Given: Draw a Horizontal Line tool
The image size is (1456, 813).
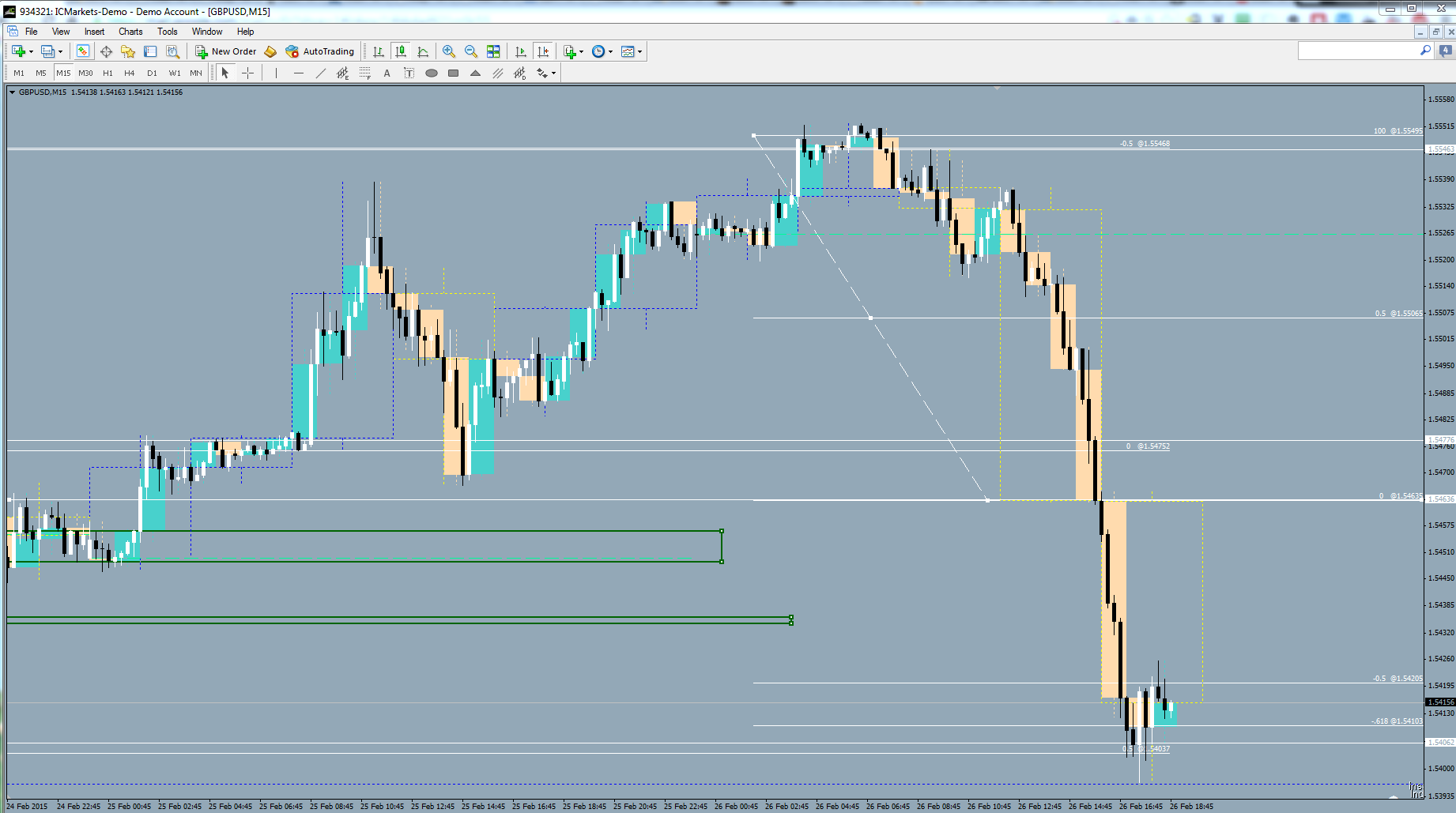Looking at the screenshot, I should [x=298, y=73].
